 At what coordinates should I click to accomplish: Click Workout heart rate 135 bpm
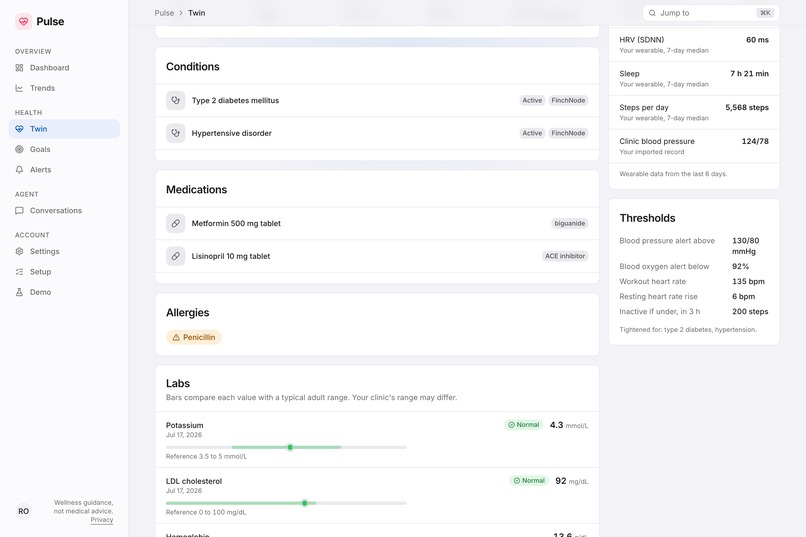coord(748,282)
